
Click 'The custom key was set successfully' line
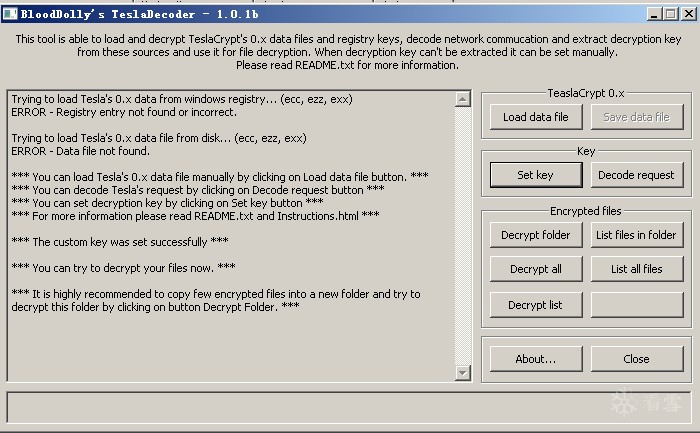click(120, 242)
